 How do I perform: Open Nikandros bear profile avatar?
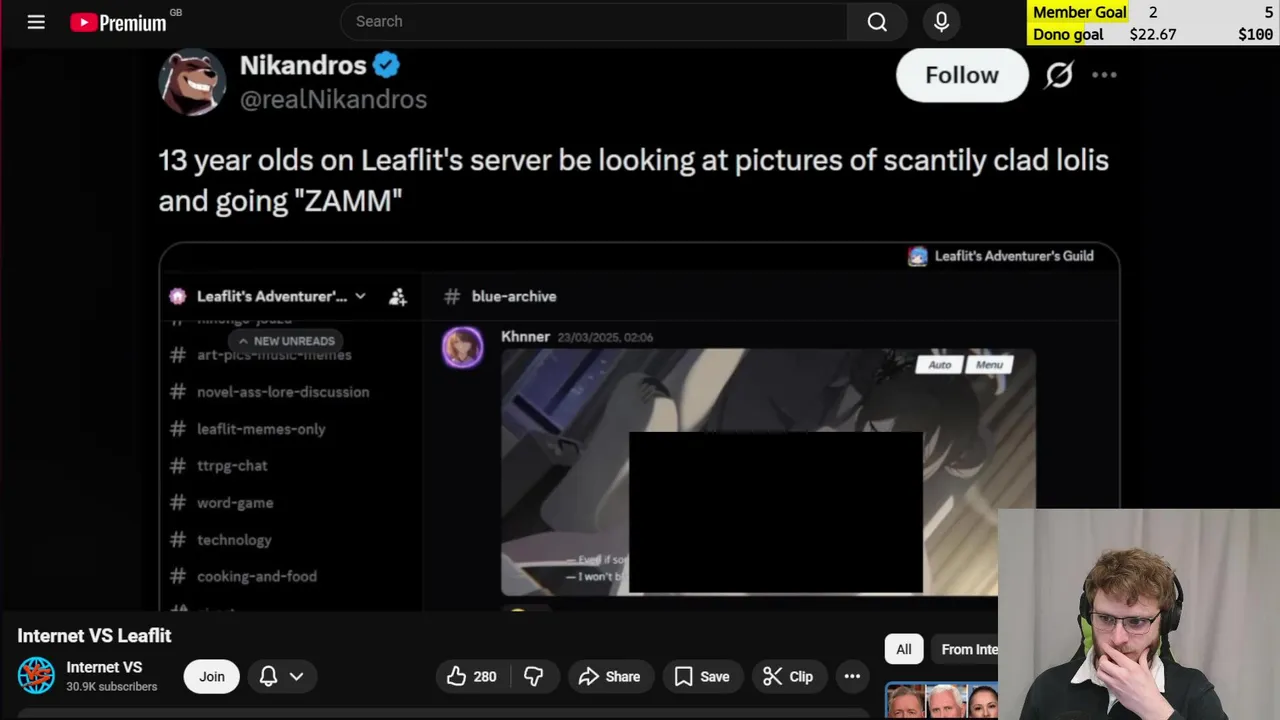192,82
